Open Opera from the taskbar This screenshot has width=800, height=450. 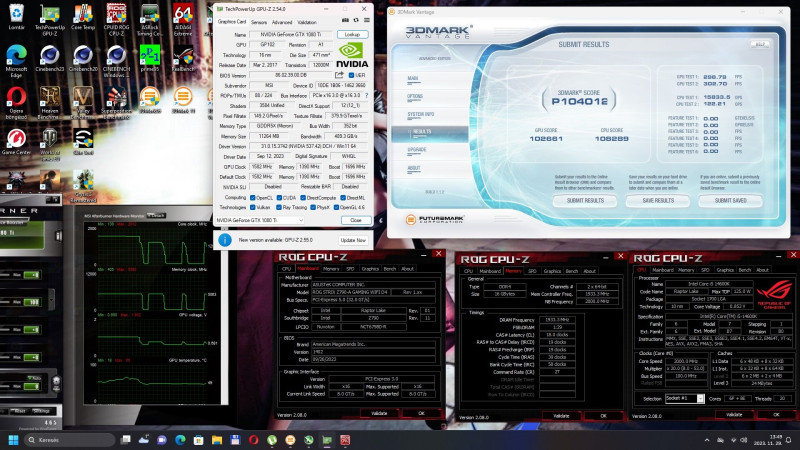pyautogui.click(x=254, y=440)
